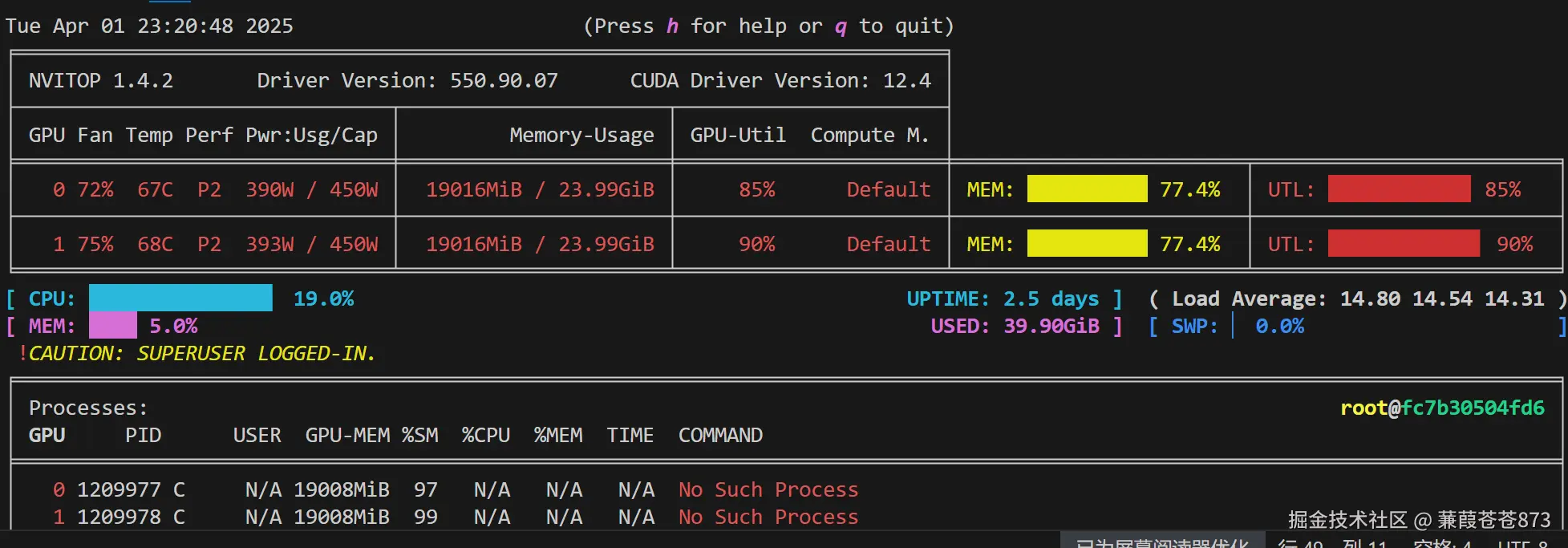The height and width of the screenshot is (548, 1568).
Task: Click the red UTL bar for GPU 1
Action: coord(1403,244)
